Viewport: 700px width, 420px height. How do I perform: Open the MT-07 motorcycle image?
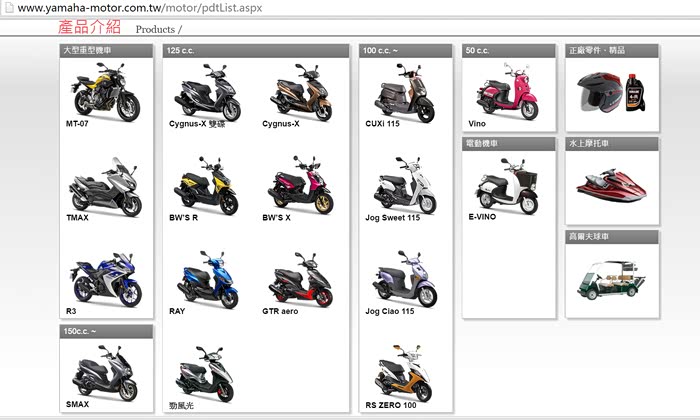tap(106, 91)
